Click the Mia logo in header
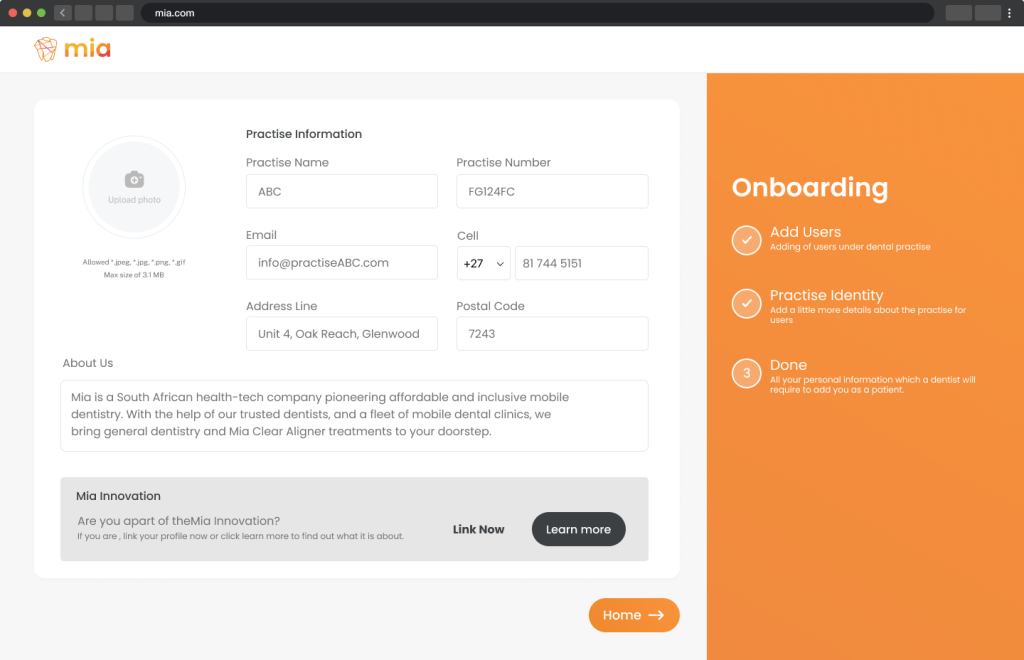Screen dimensions: 1024x660 coord(72,49)
